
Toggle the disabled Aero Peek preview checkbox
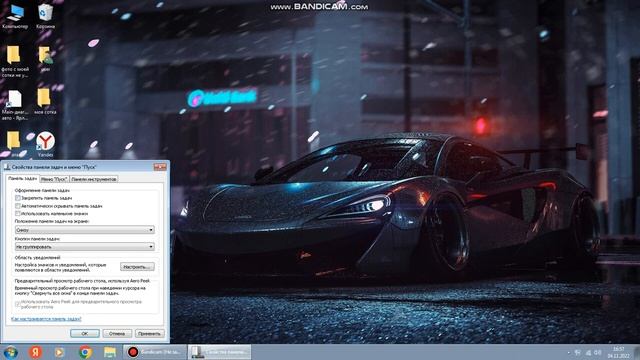point(18,304)
